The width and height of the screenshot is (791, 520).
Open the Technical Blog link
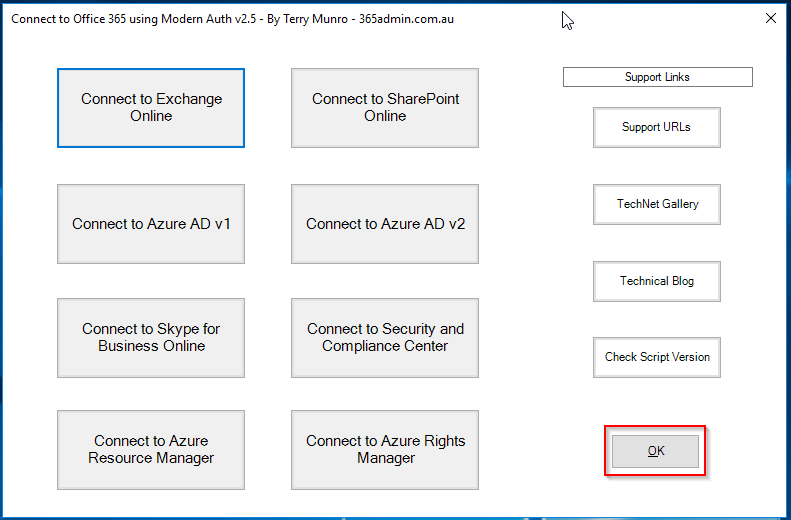click(x=656, y=281)
